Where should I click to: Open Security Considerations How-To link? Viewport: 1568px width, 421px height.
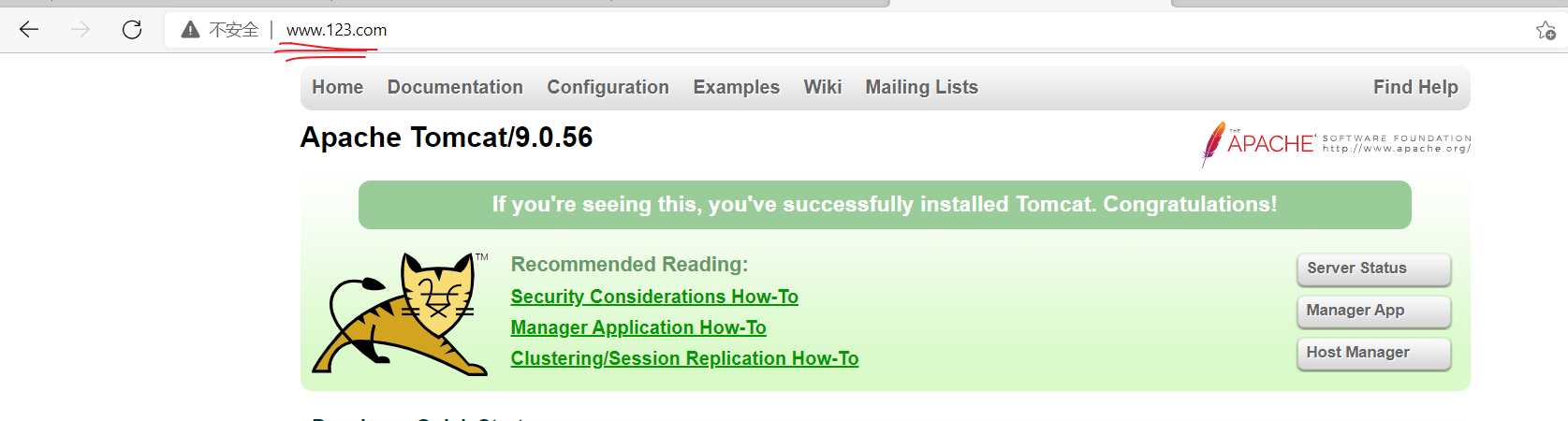(x=654, y=297)
